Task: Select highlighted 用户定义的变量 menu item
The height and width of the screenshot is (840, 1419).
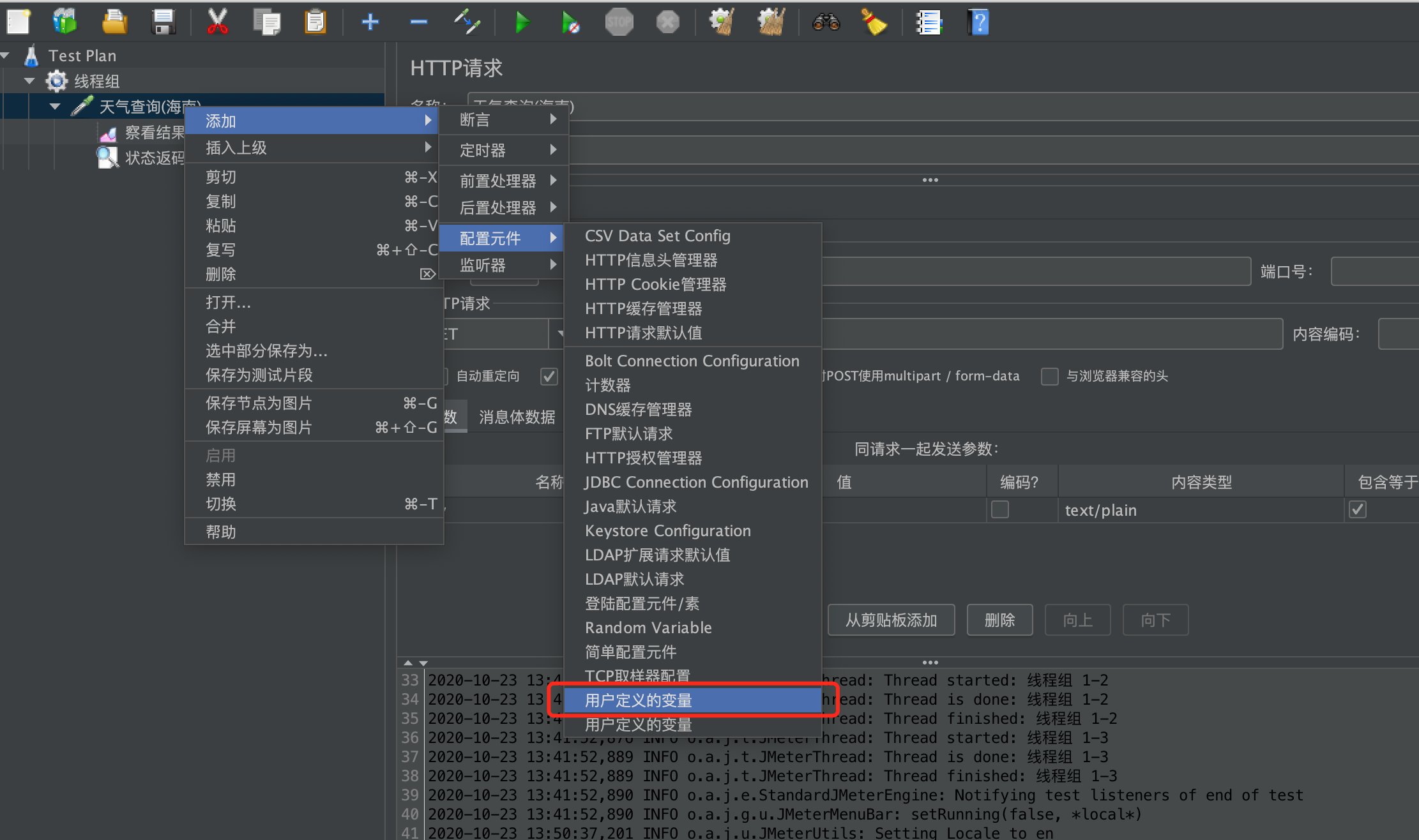Action: (x=639, y=700)
